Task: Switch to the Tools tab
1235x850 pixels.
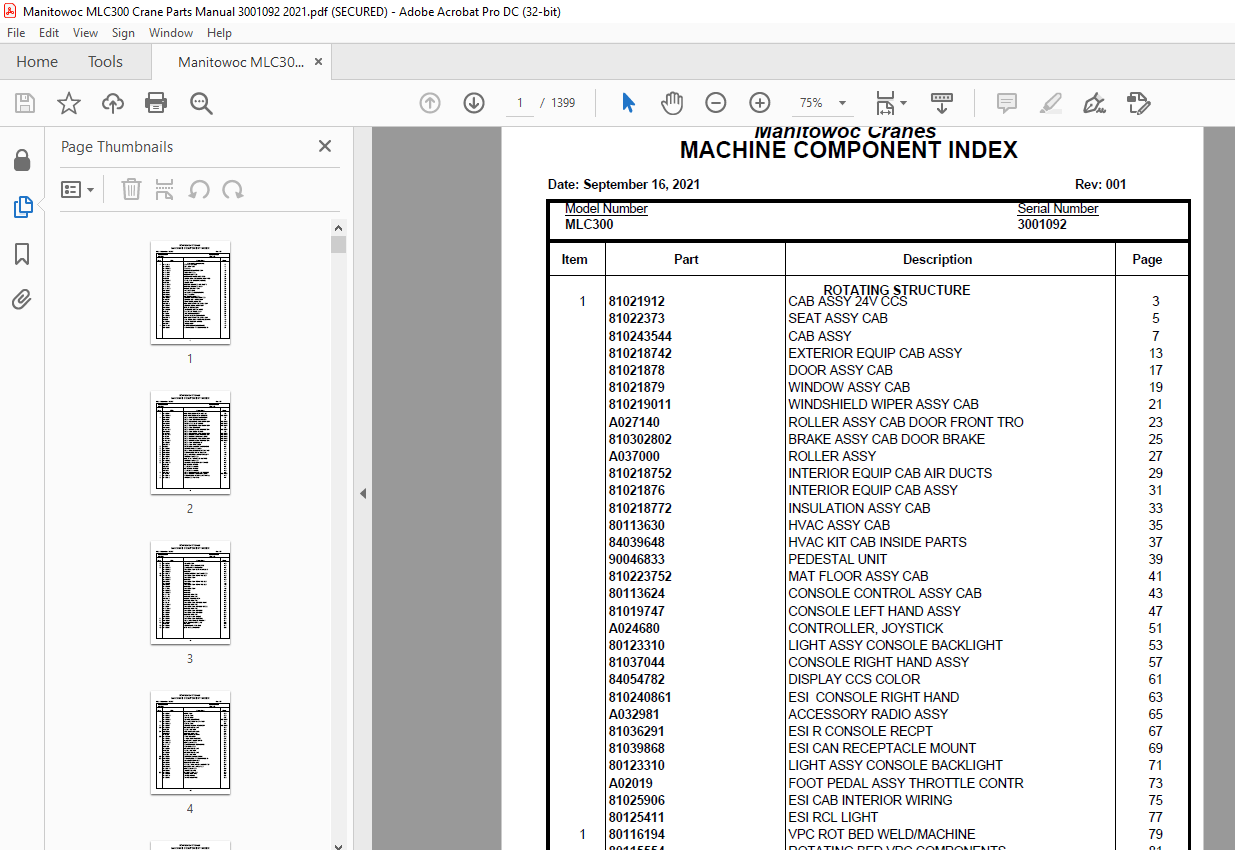Action: click(105, 62)
